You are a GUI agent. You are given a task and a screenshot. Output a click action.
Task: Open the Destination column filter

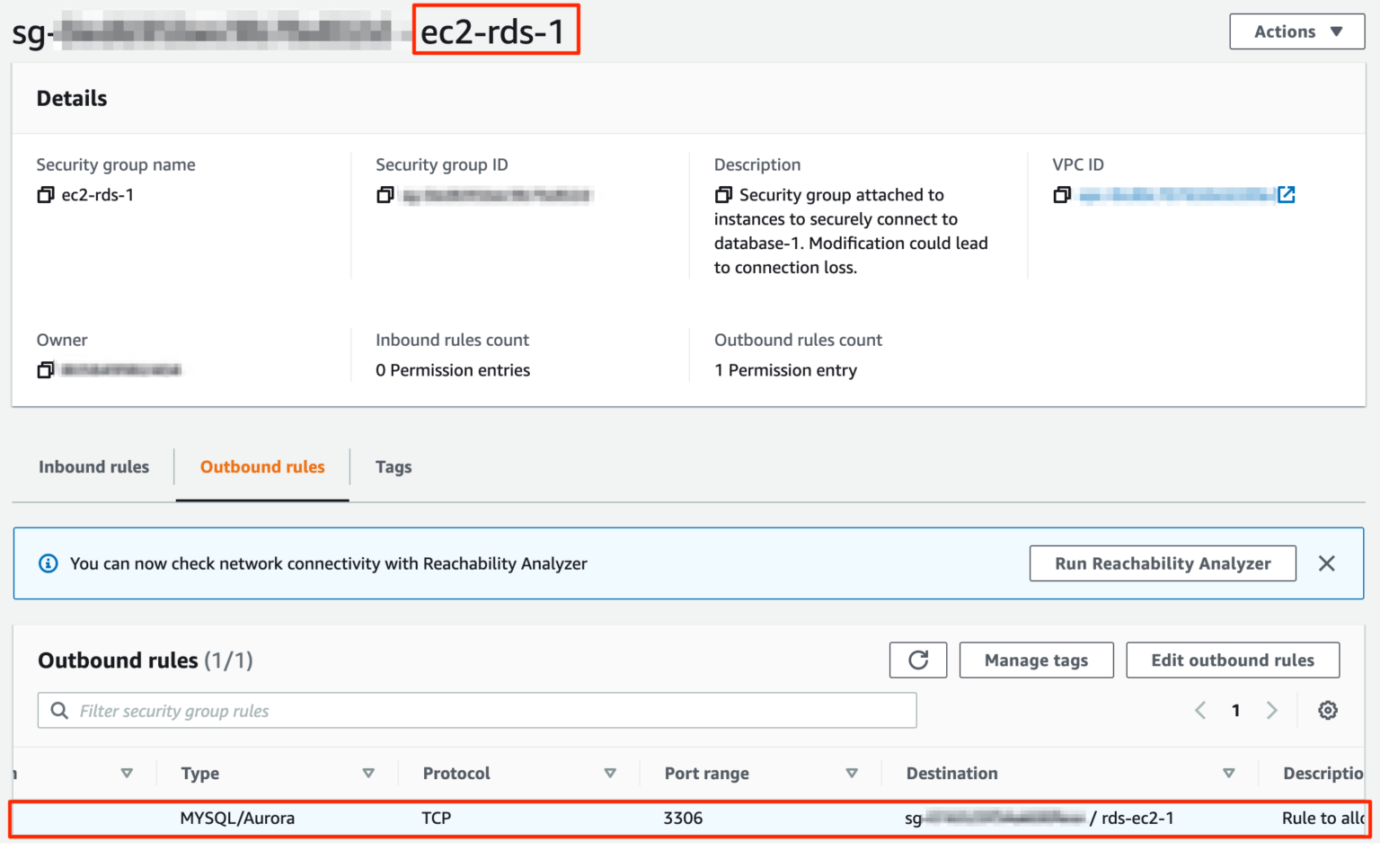coord(1229,772)
